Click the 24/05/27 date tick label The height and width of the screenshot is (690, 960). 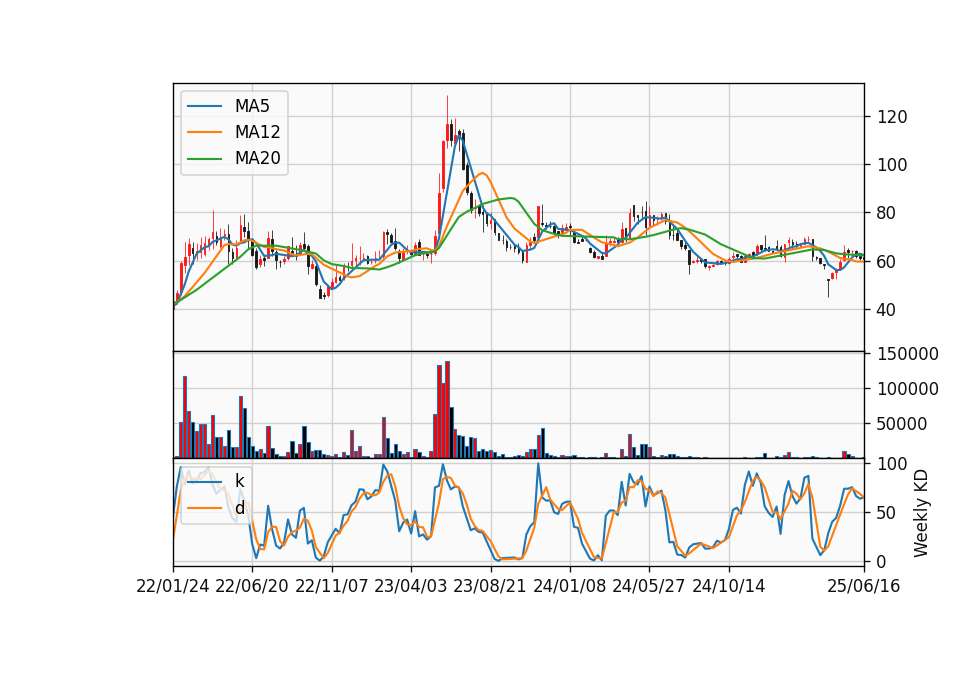pos(649,586)
